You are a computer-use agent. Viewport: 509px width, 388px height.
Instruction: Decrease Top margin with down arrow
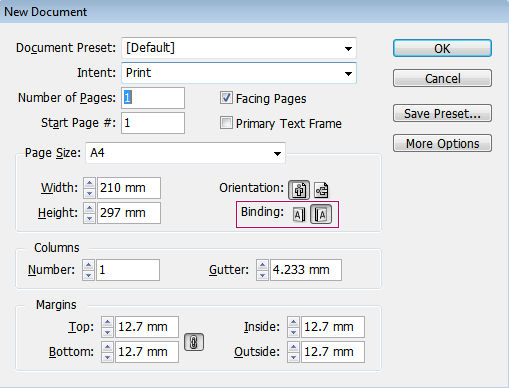pos(107,332)
